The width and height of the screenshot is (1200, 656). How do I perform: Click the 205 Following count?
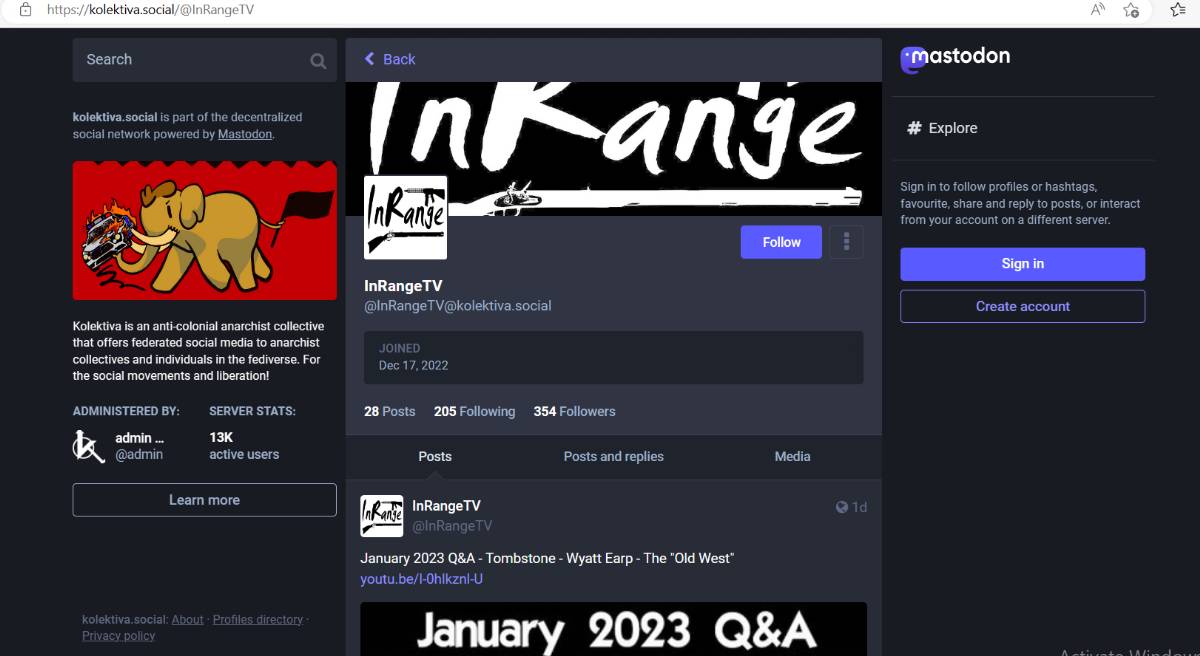(x=474, y=411)
